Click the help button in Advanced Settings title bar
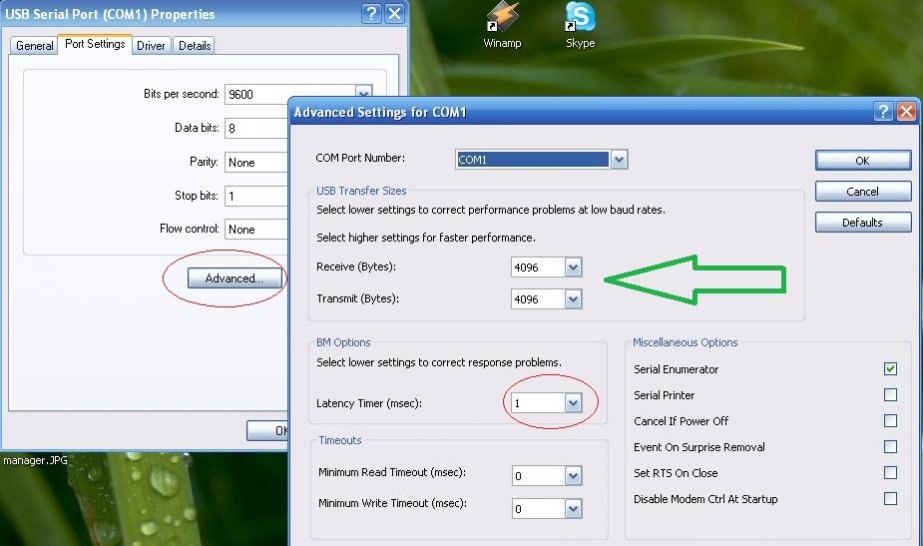 coord(883,112)
